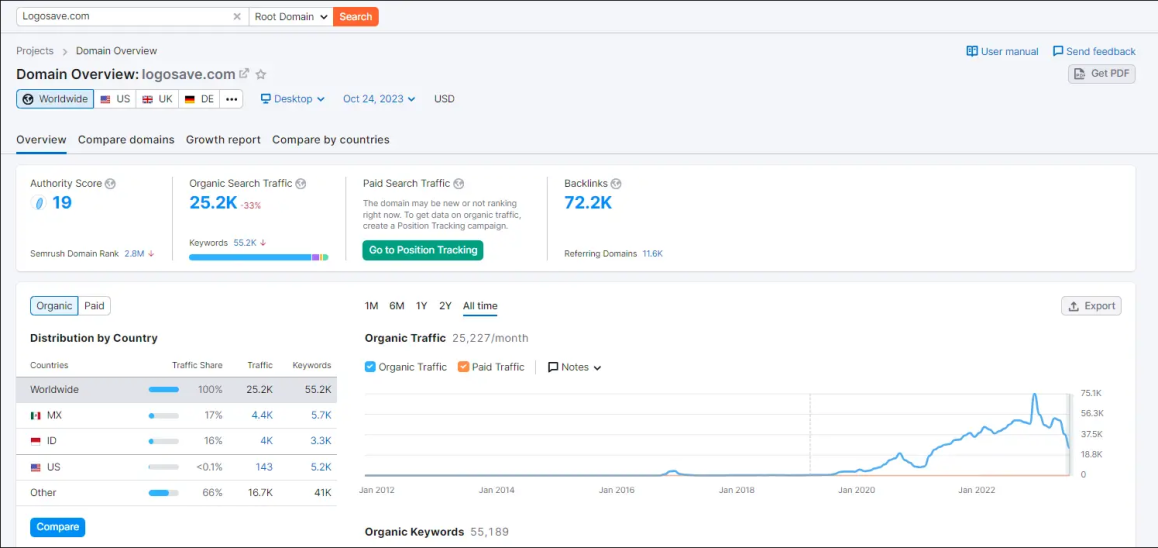Switch to the Overview tab
This screenshot has width=1158, height=548.
coord(41,140)
